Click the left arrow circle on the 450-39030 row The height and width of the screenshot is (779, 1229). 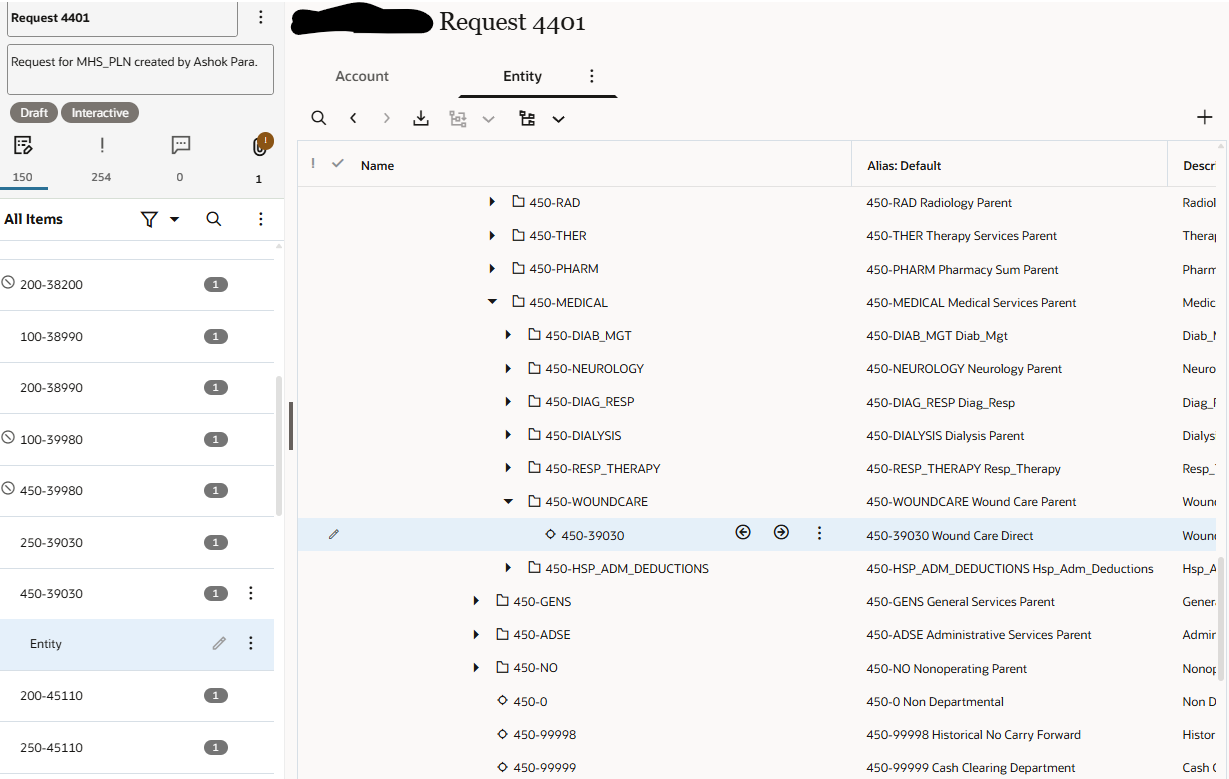click(742, 533)
